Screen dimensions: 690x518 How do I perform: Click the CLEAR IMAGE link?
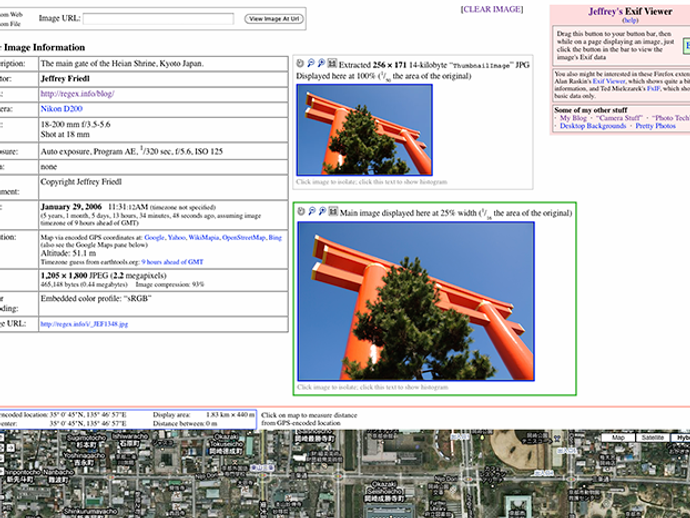[492, 9]
